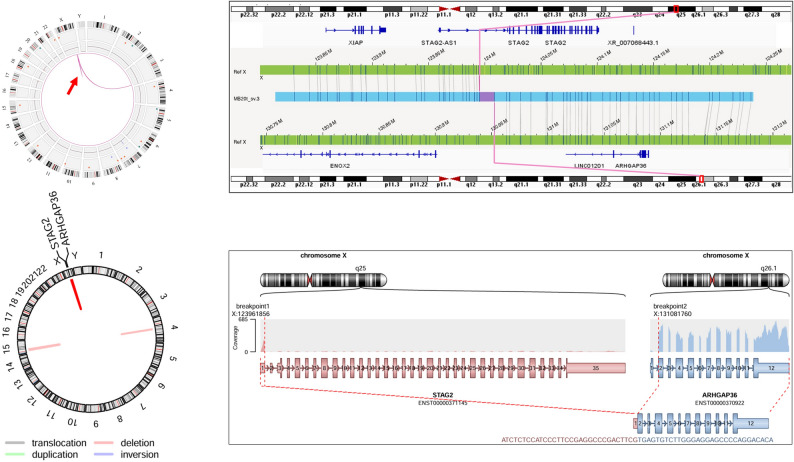This screenshot has width=794, height=462.
Task: Click exon 35 of the STAG2 transcript
Action: pos(596,368)
